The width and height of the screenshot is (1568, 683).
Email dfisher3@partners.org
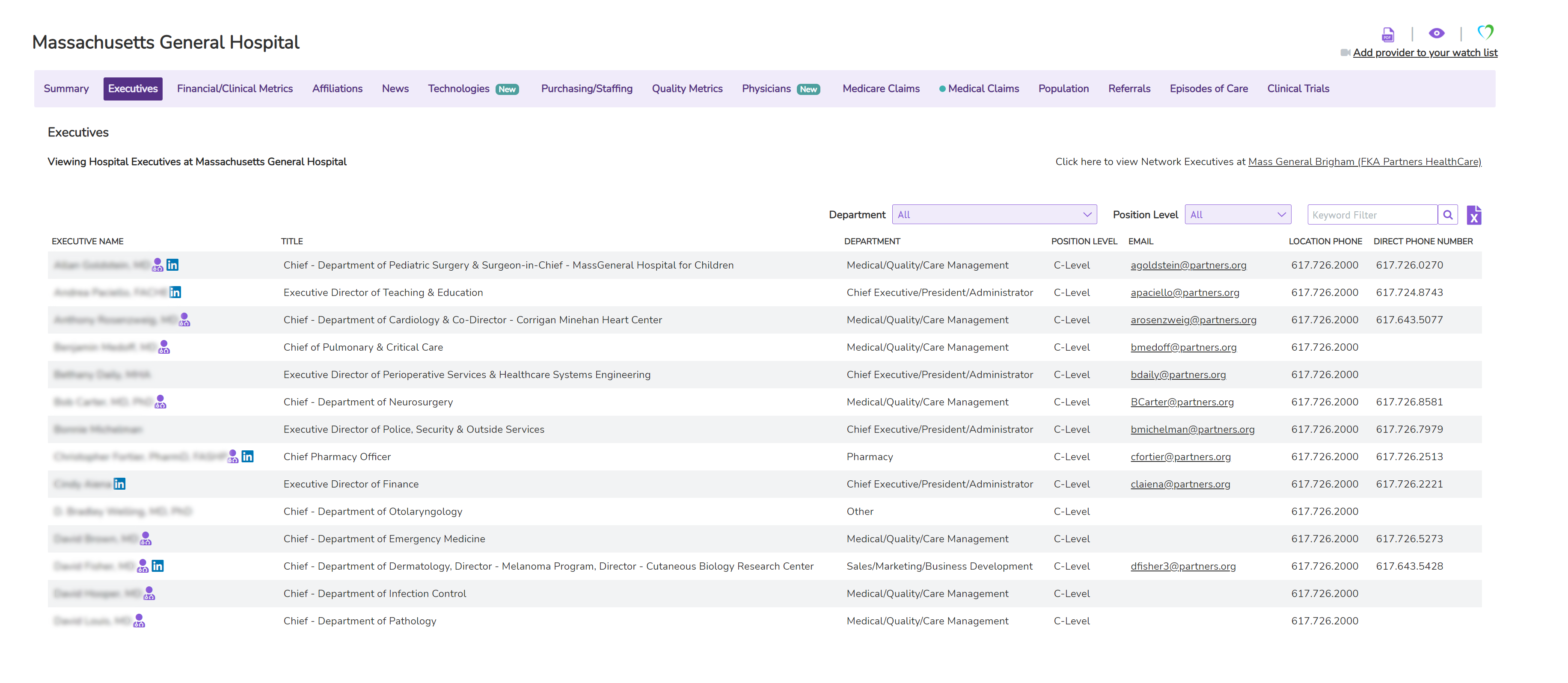pos(1183,566)
